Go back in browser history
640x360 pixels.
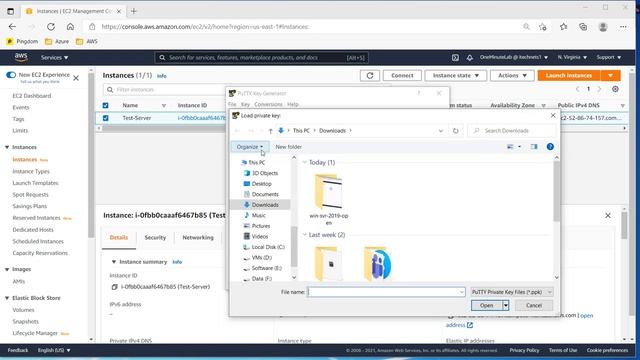pos(12,27)
